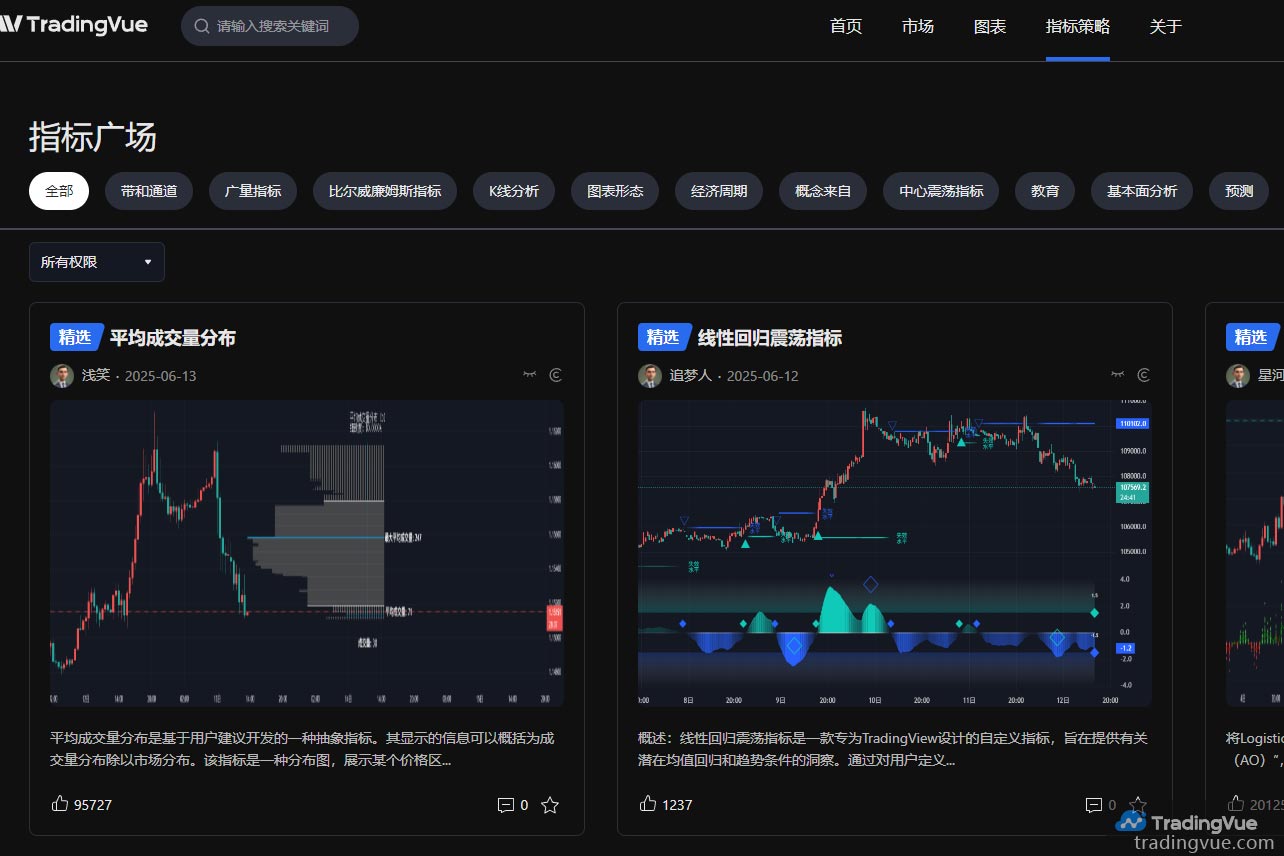
Task: Filter by 广量指标 category
Action: 253,191
